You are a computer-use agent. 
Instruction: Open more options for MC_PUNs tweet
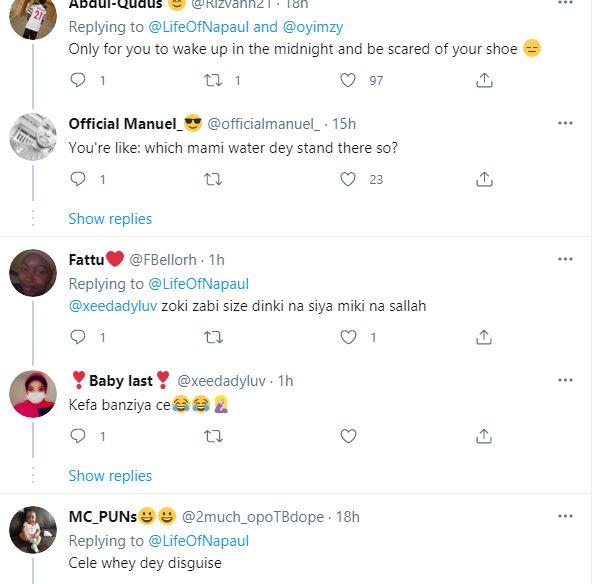(x=565, y=516)
